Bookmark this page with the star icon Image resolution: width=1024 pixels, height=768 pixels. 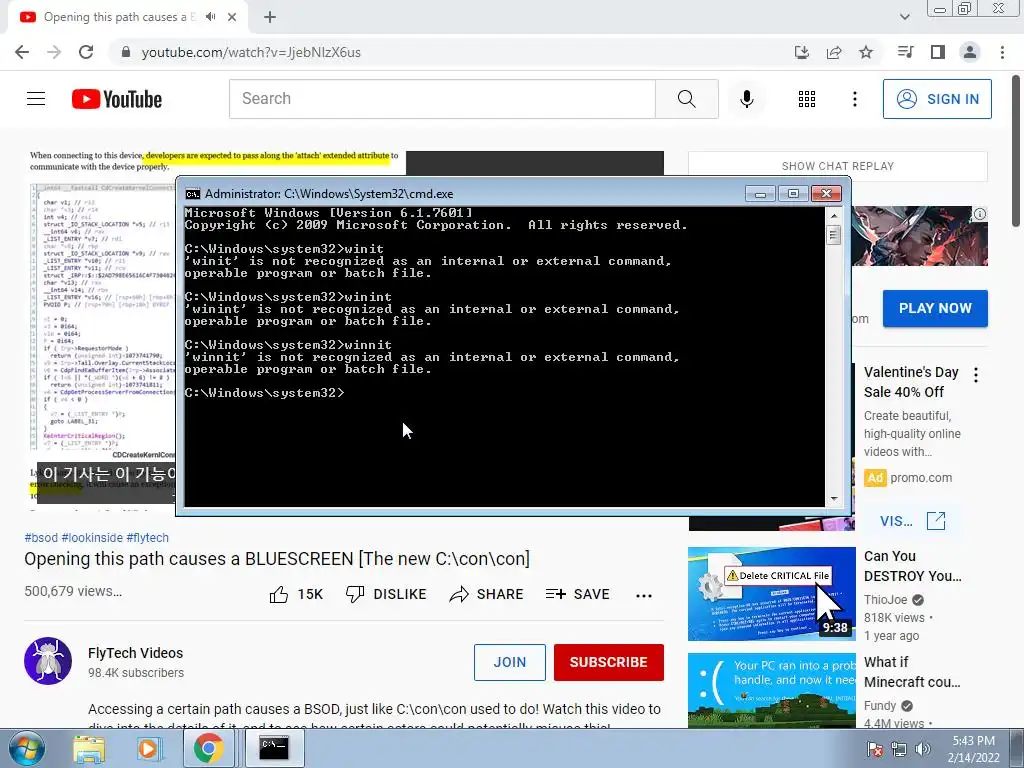click(x=866, y=52)
